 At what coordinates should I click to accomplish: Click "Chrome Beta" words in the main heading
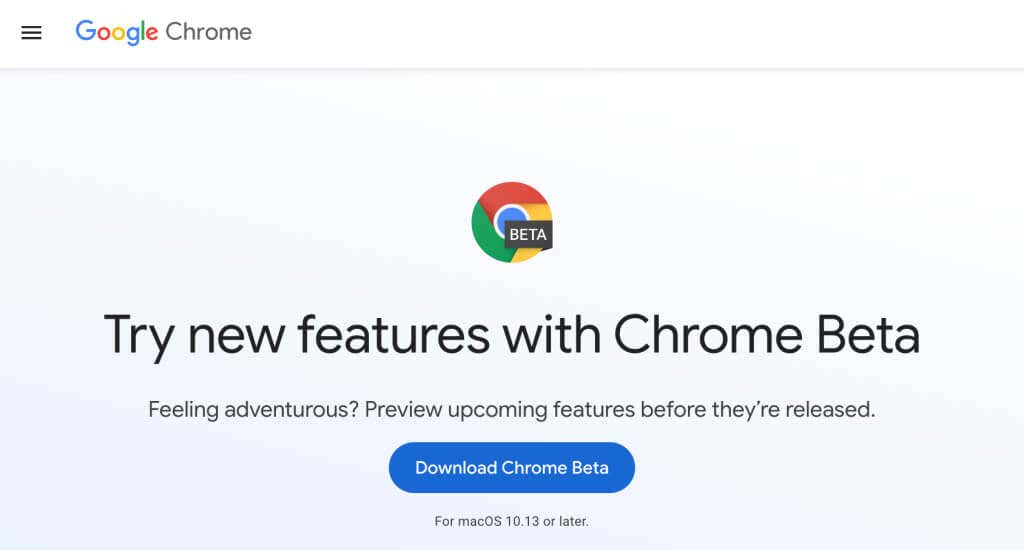tap(766, 335)
